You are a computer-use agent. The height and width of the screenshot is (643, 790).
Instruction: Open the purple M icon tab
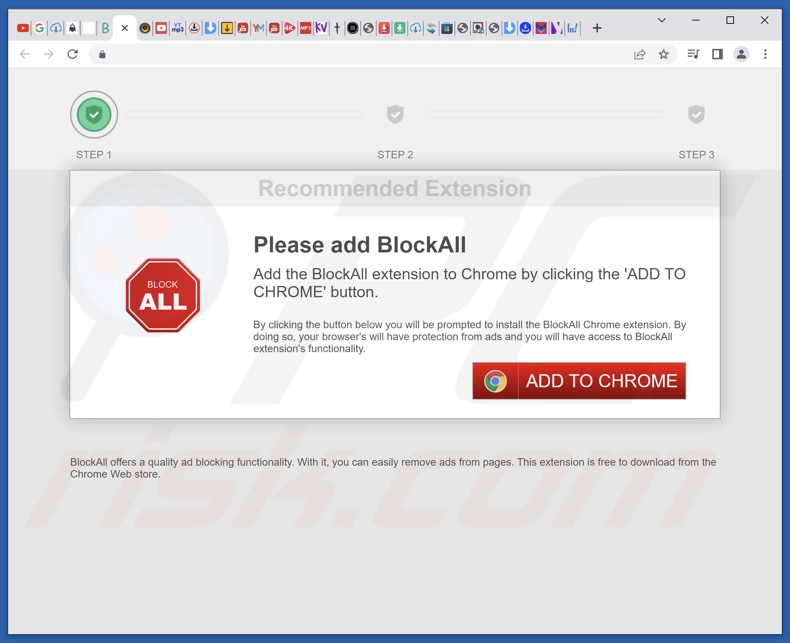pyautogui.click(x=556, y=28)
